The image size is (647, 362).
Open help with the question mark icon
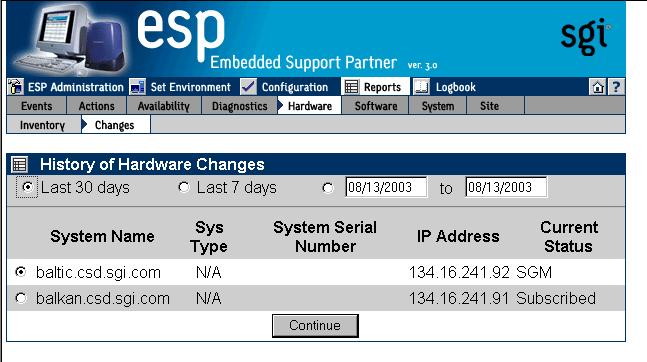coord(616,87)
